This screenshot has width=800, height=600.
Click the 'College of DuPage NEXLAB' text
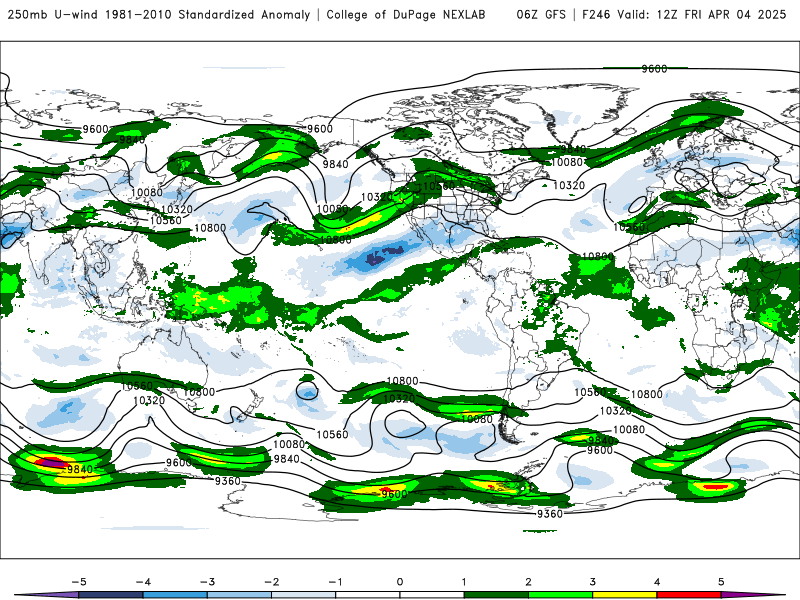[x=406, y=14]
